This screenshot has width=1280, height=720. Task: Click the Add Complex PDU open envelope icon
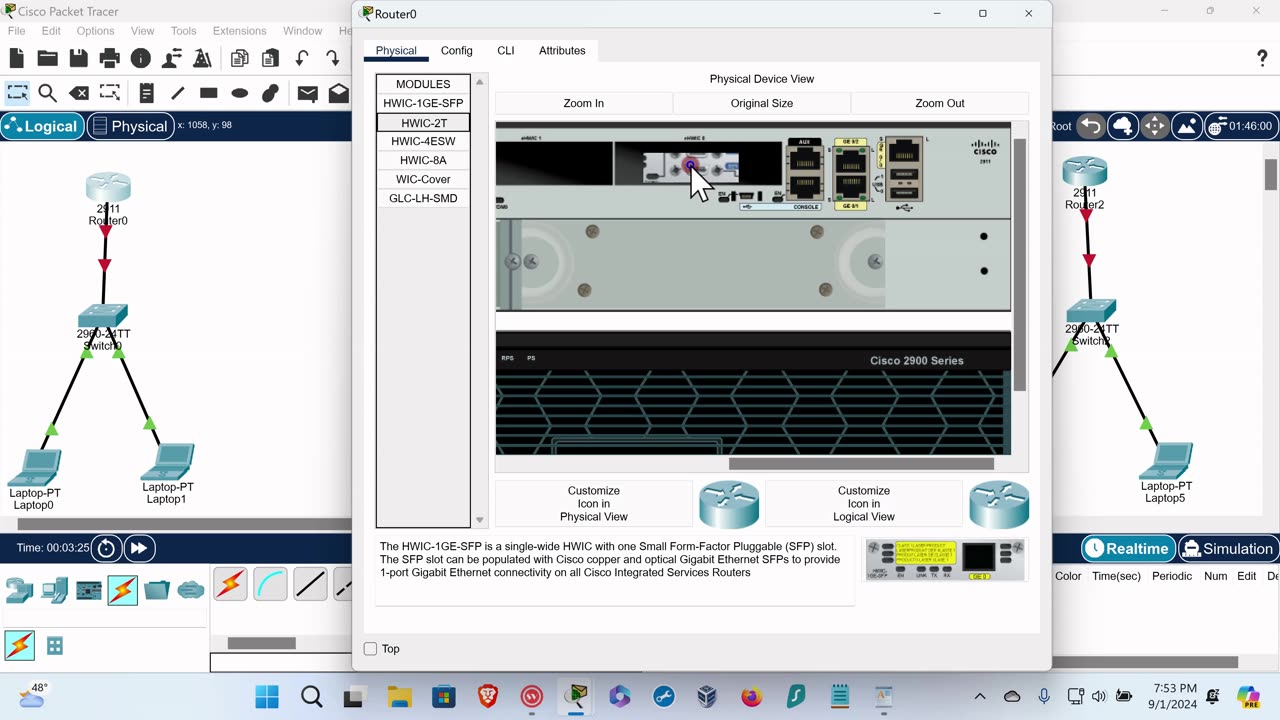point(339,93)
